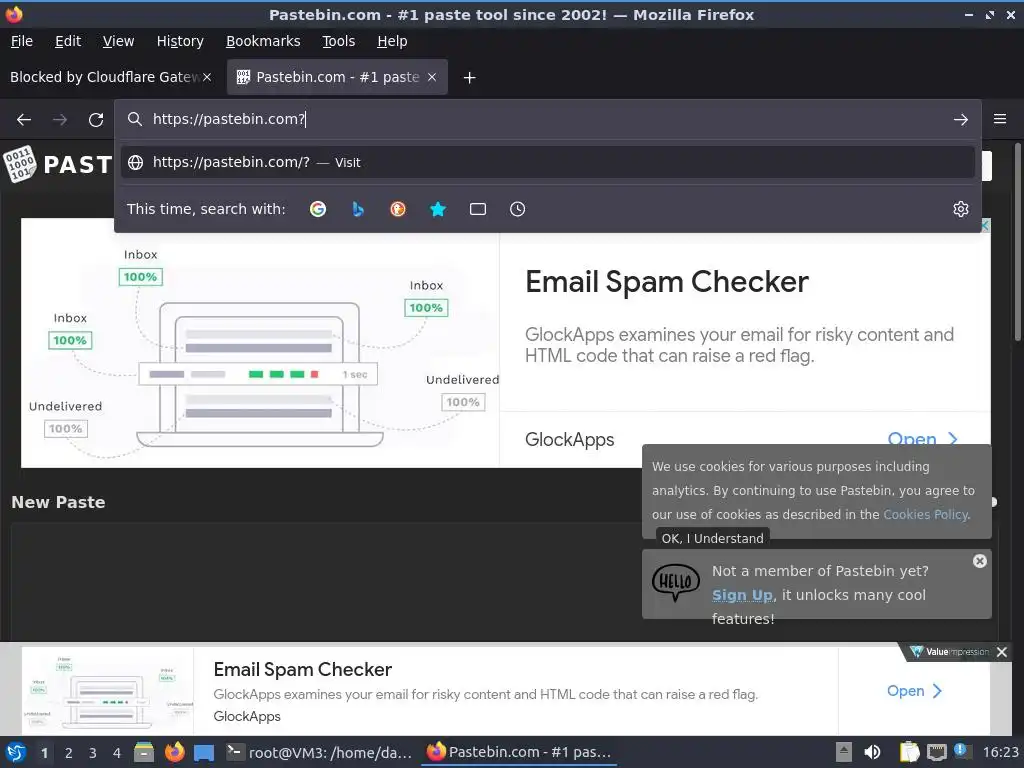Search in History clock icon
The height and width of the screenshot is (768, 1024).
pyautogui.click(x=517, y=209)
